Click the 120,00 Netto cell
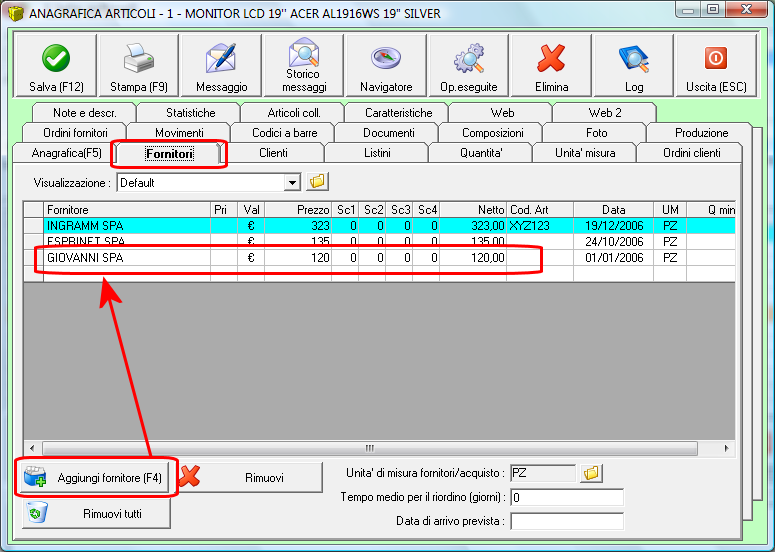This screenshot has height=552, width=775. coord(473,257)
